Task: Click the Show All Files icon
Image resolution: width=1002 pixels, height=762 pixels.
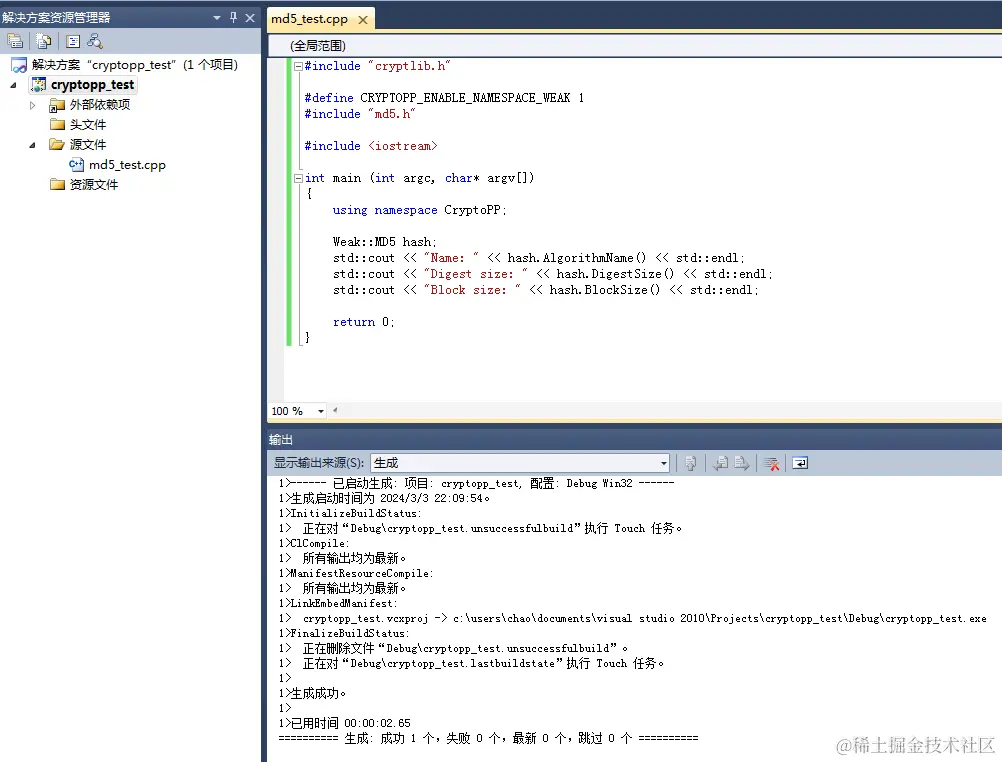Action: tap(42, 41)
